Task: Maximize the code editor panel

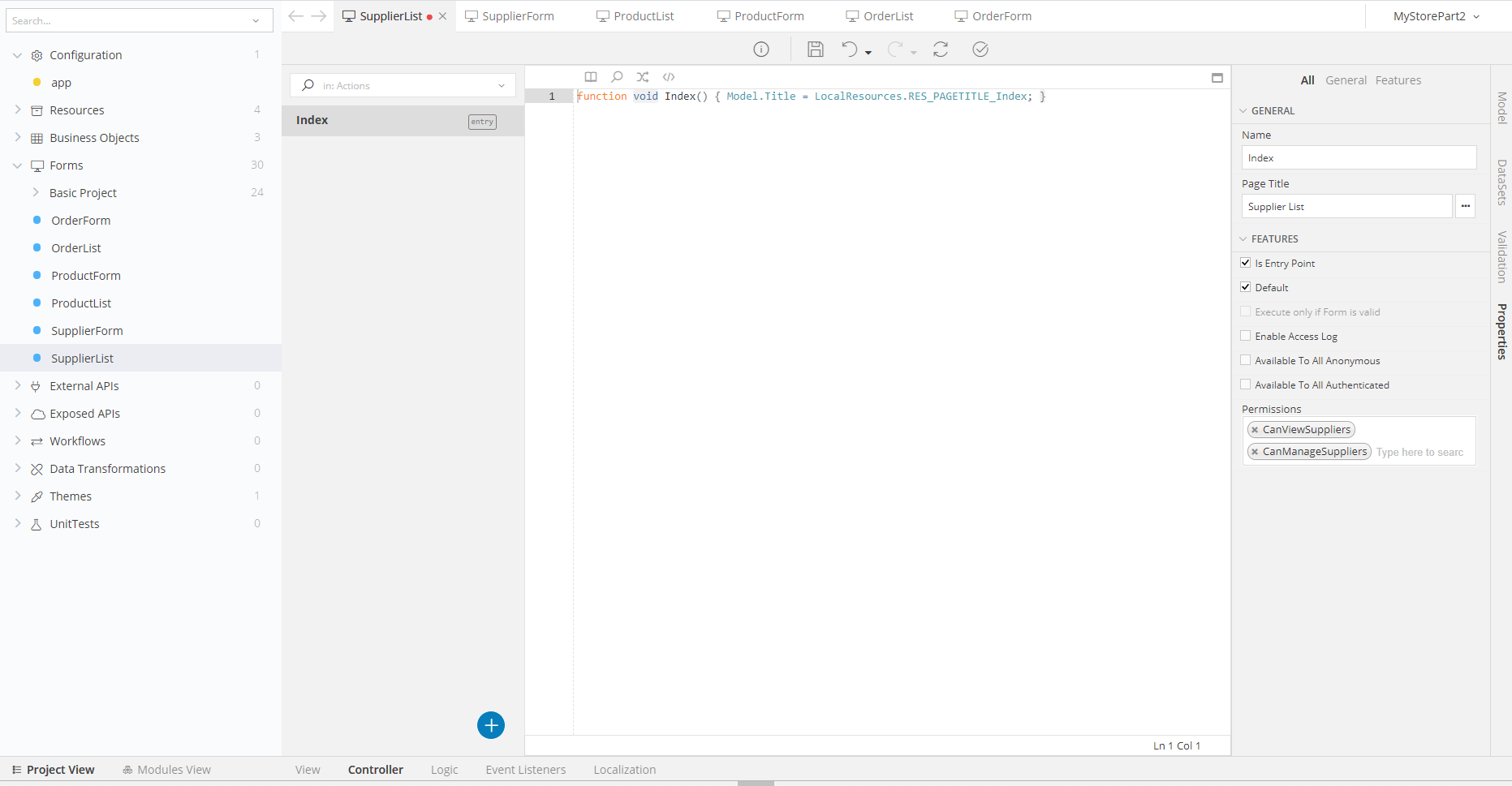Action: click(1217, 78)
